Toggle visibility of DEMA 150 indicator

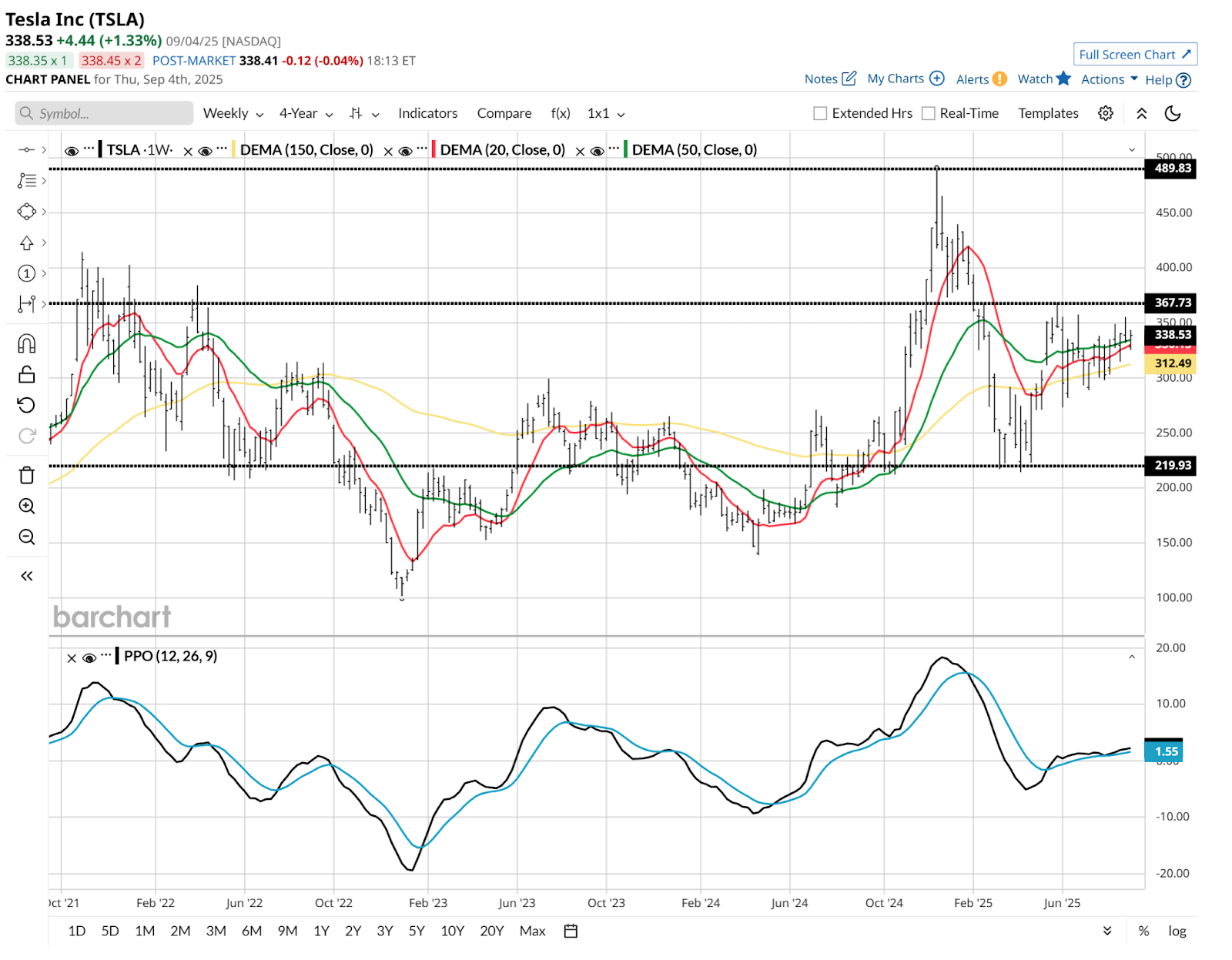click(x=205, y=151)
